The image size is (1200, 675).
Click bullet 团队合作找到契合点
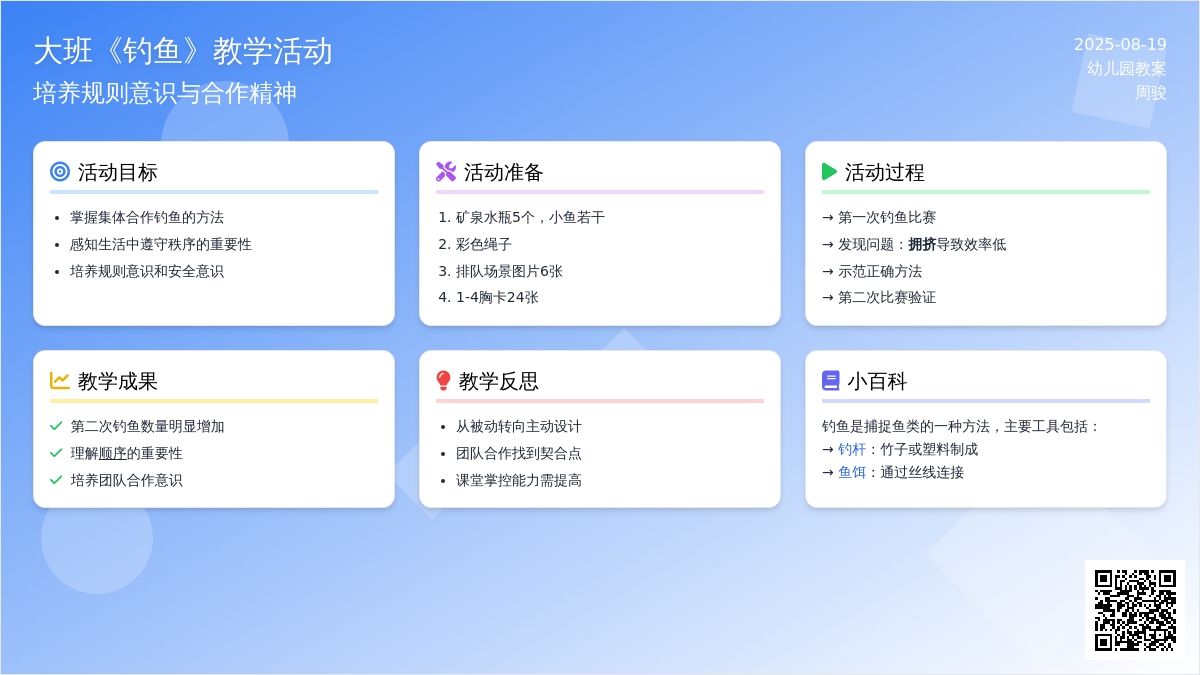click(519, 453)
